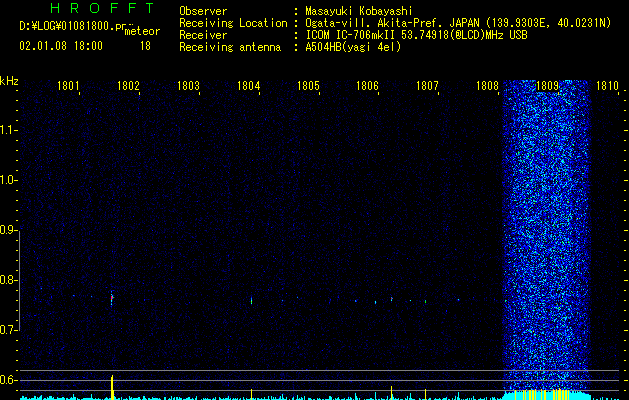Click the 0.7 kHz frequency axis label
This screenshot has height=400, width=629.
(x=8, y=330)
